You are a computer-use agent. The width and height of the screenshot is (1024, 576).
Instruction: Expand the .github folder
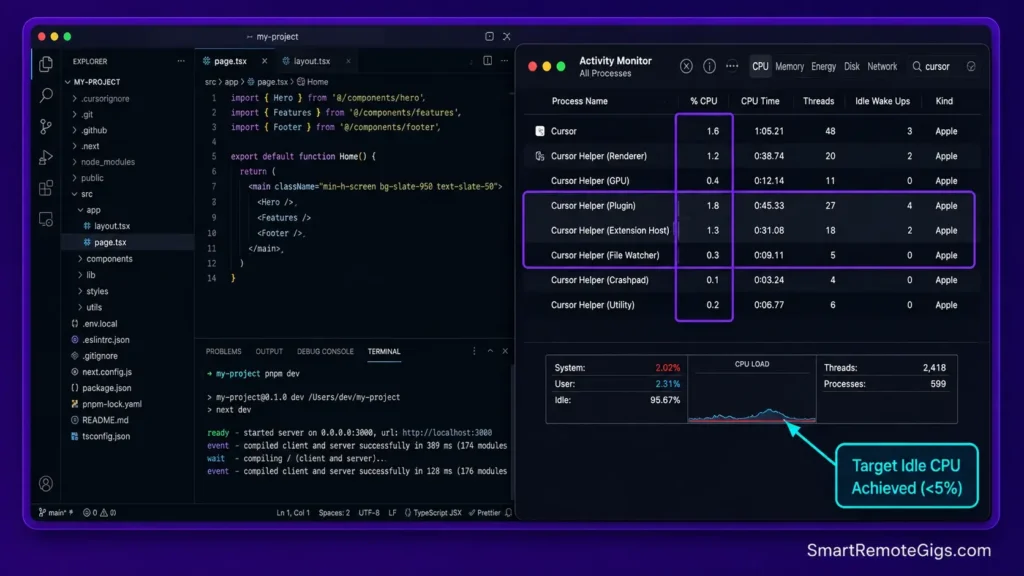click(90, 131)
